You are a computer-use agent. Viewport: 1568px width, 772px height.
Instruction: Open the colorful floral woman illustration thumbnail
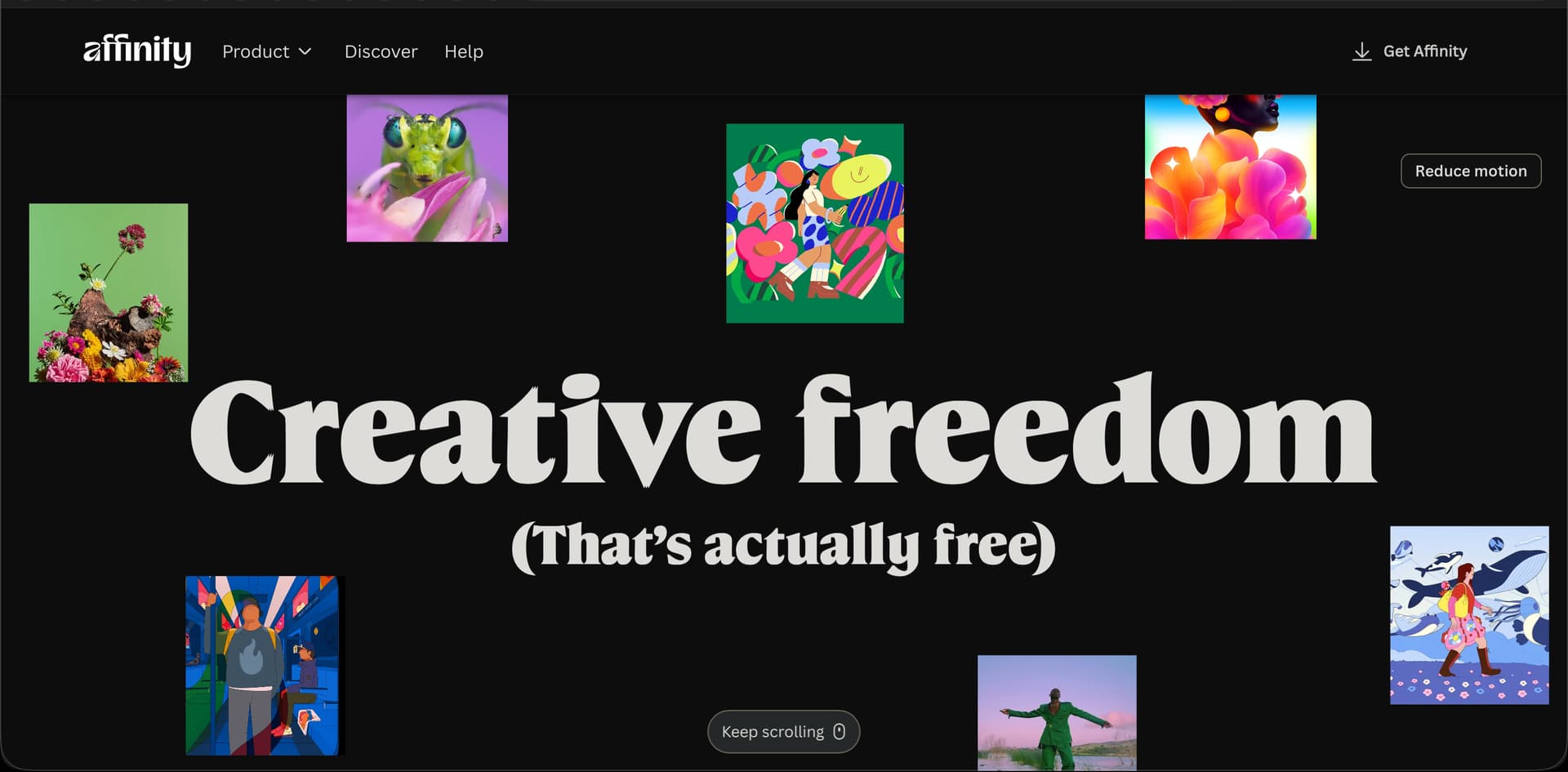(x=815, y=223)
